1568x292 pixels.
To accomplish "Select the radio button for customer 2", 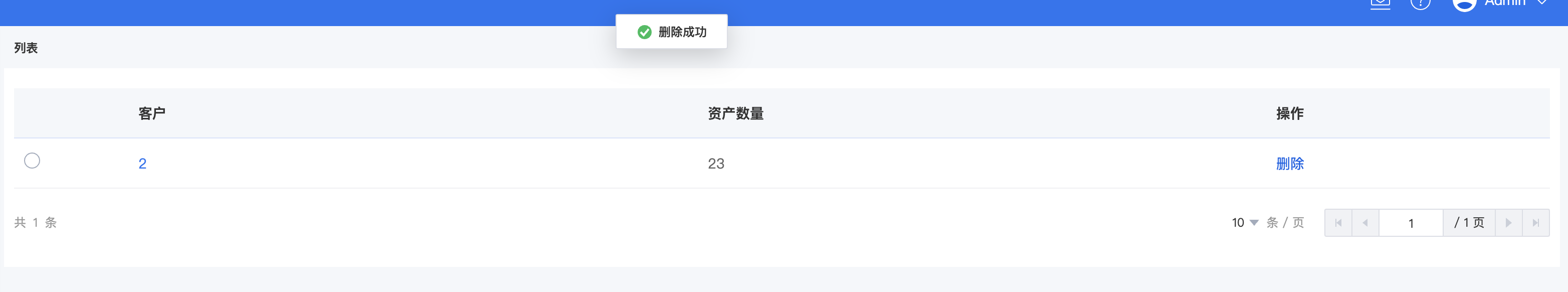I will point(32,161).
